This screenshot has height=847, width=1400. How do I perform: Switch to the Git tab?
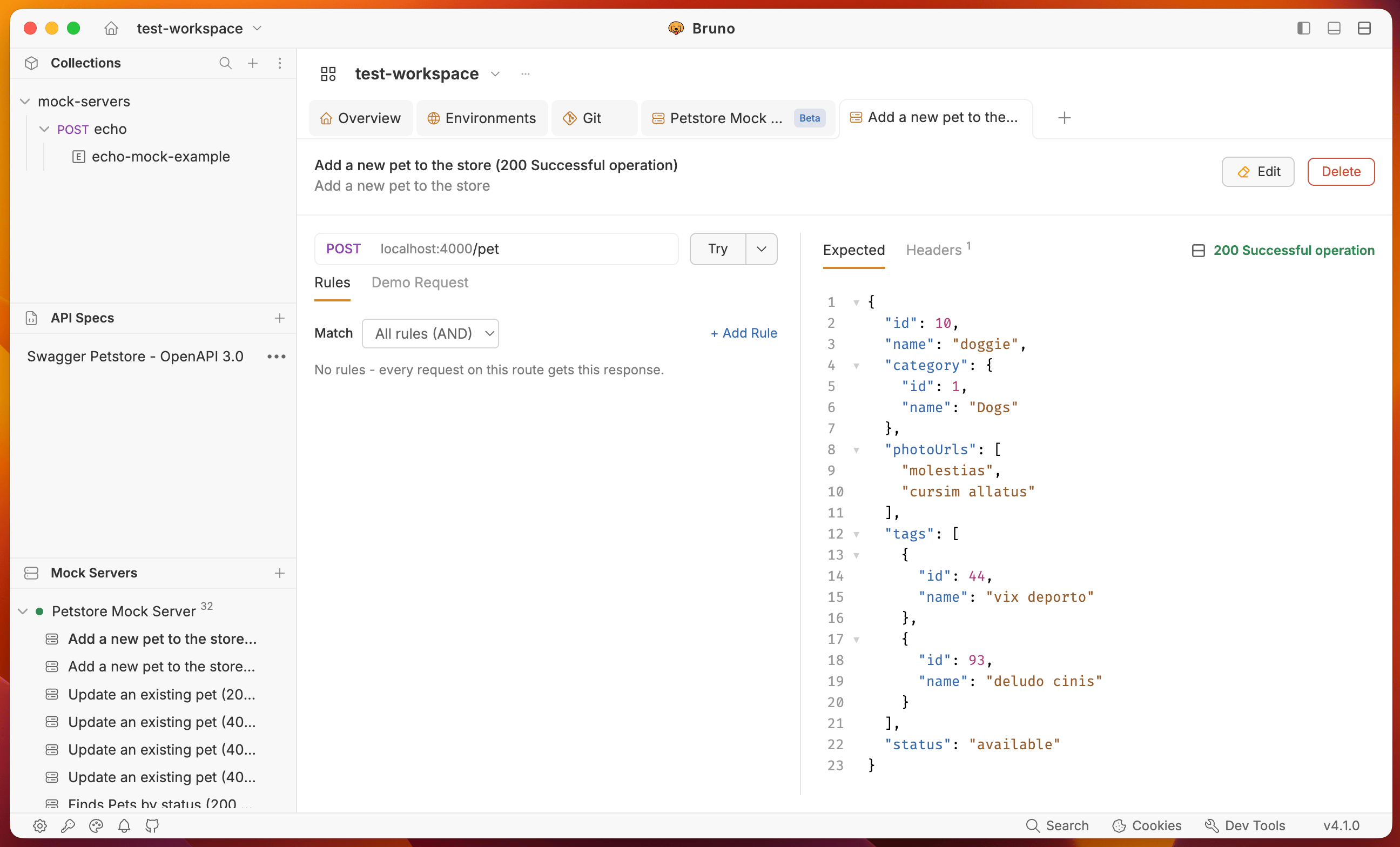(594, 118)
